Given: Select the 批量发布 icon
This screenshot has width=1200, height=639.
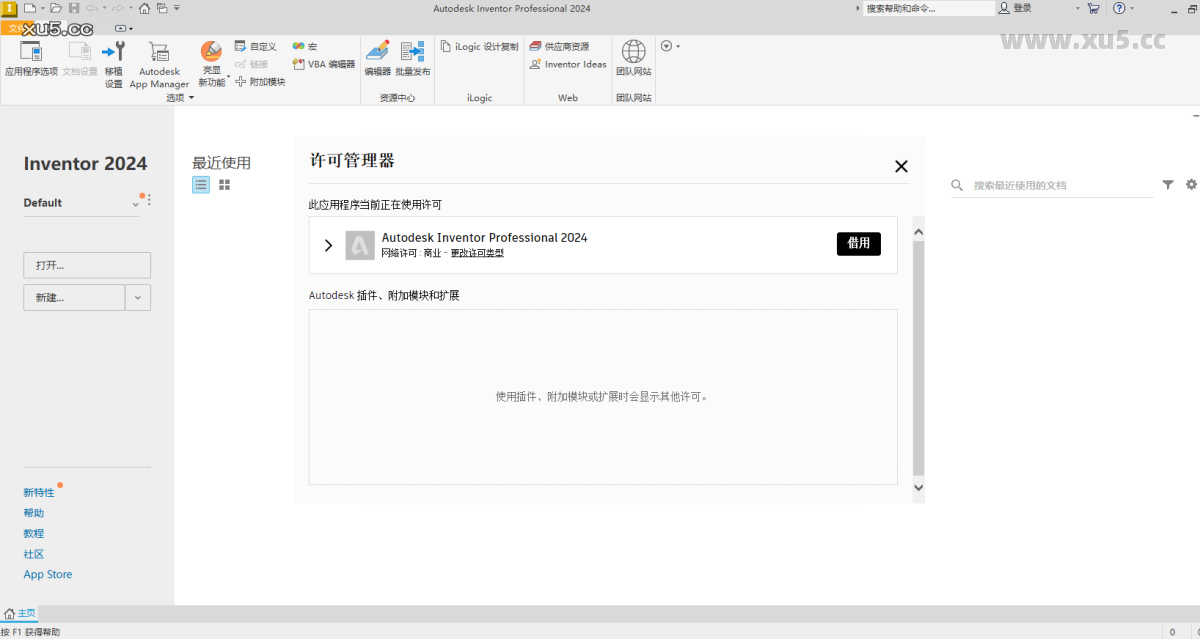Looking at the screenshot, I should pos(412,55).
